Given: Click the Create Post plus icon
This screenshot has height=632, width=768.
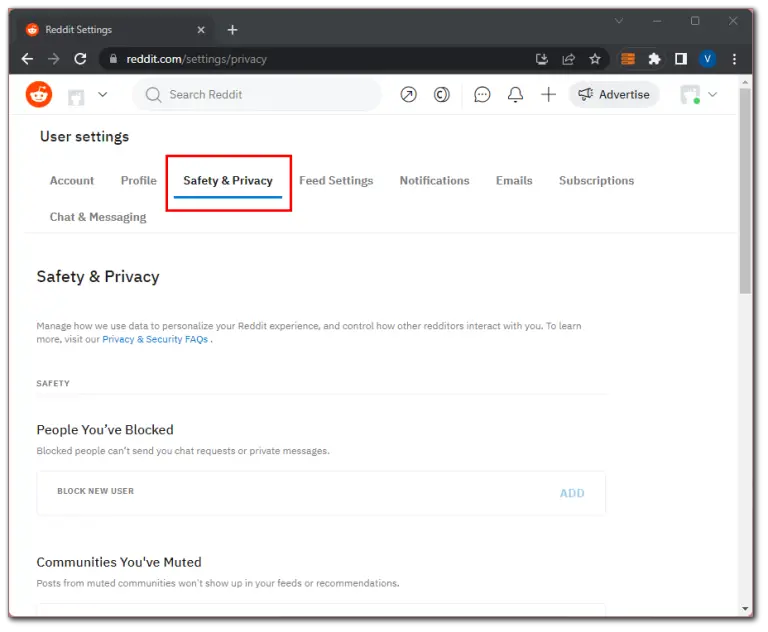Looking at the screenshot, I should pyautogui.click(x=548, y=95).
